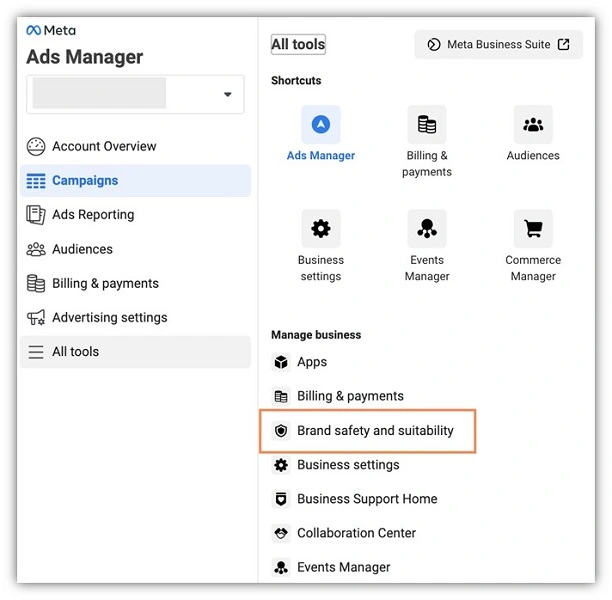Click Events Manager icon in Manage business
This screenshot has width=612, height=600.
click(281, 567)
